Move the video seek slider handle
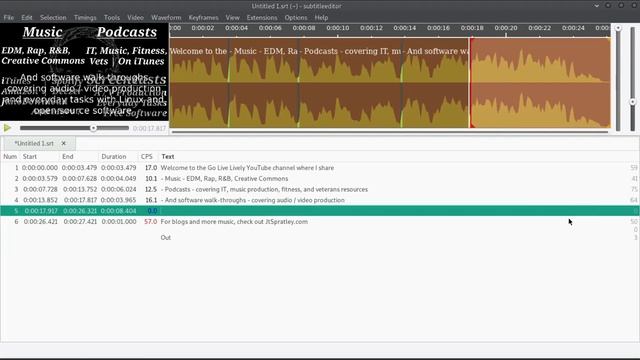Image resolution: width=640 pixels, height=360 pixels. point(93,128)
